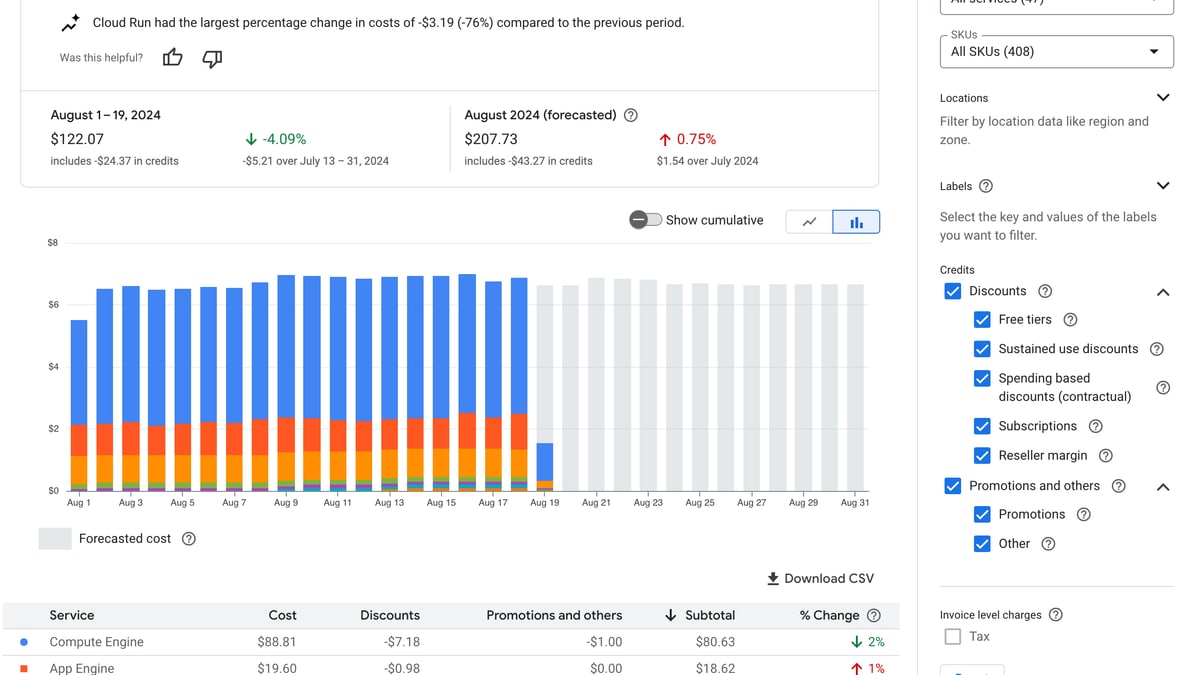Uncheck the Subscriptions checkbox

982,426
